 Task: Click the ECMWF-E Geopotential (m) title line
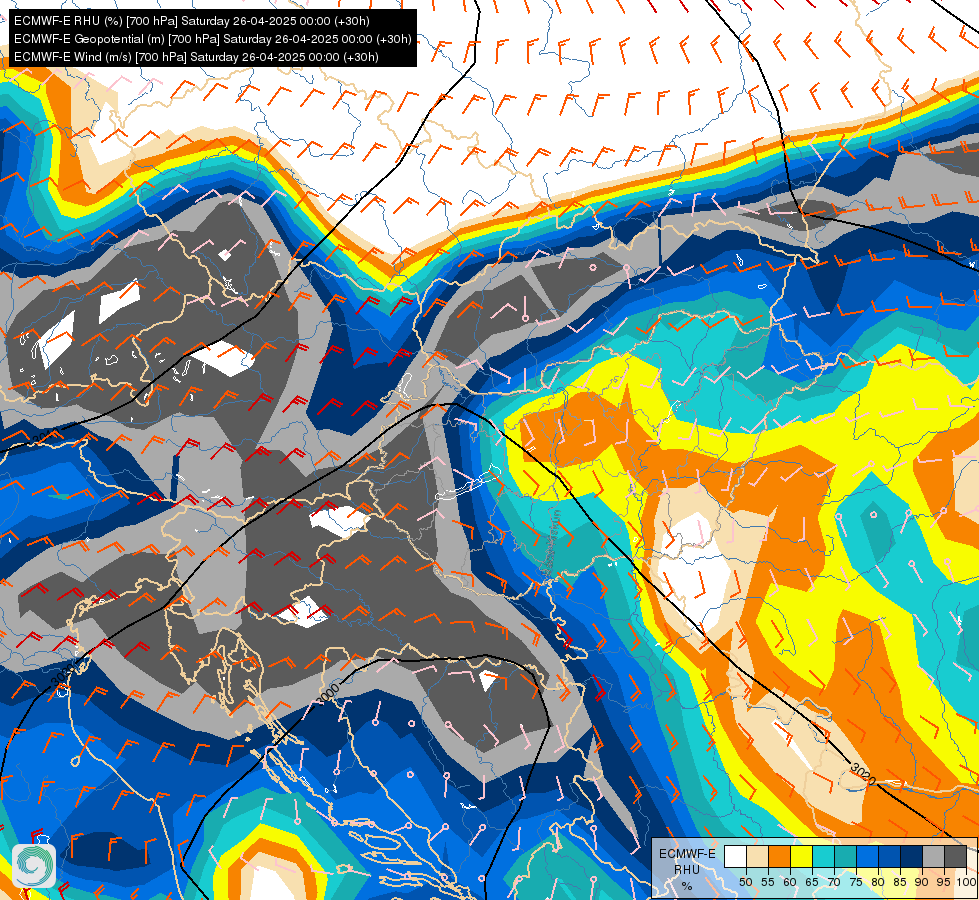point(212,39)
